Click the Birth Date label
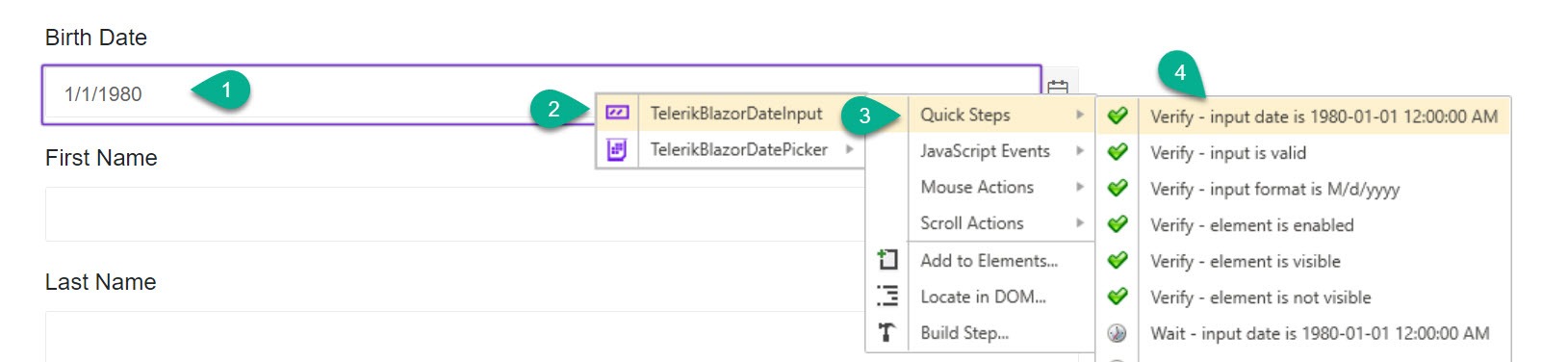1568x362 pixels. 96,38
